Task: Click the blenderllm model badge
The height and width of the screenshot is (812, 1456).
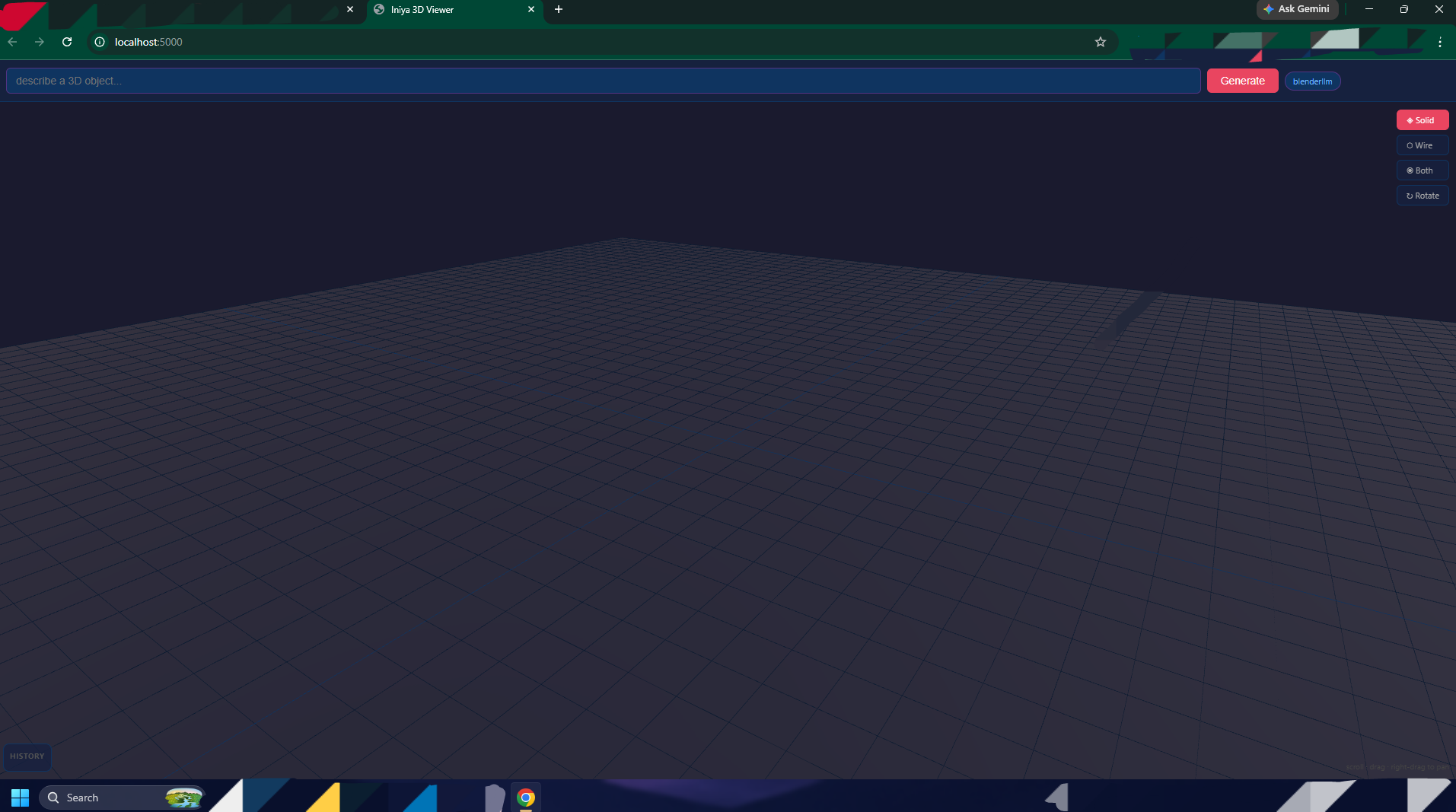Action: 1312,81
